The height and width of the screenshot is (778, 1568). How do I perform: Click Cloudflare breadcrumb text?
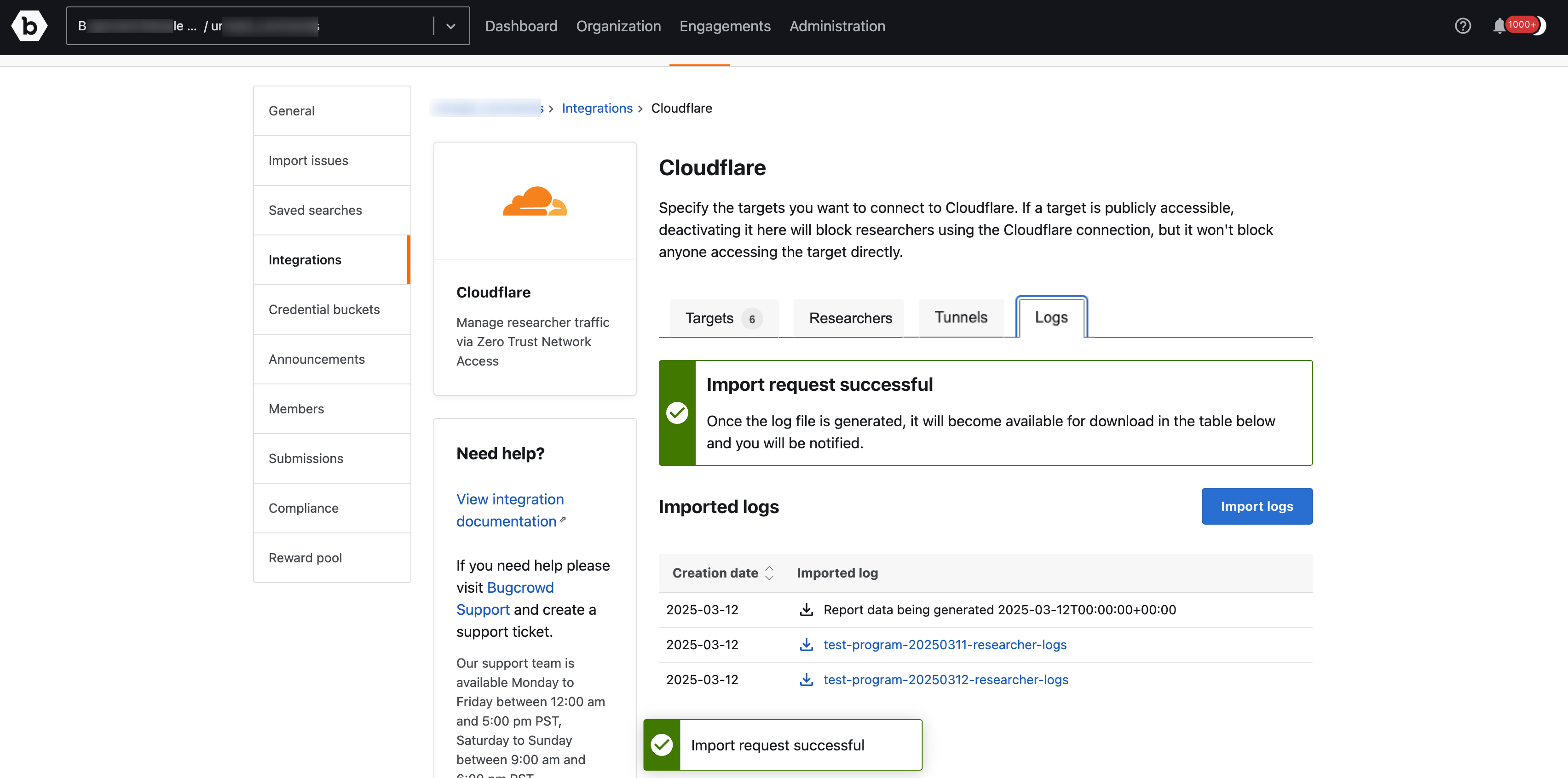click(x=681, y=108)
